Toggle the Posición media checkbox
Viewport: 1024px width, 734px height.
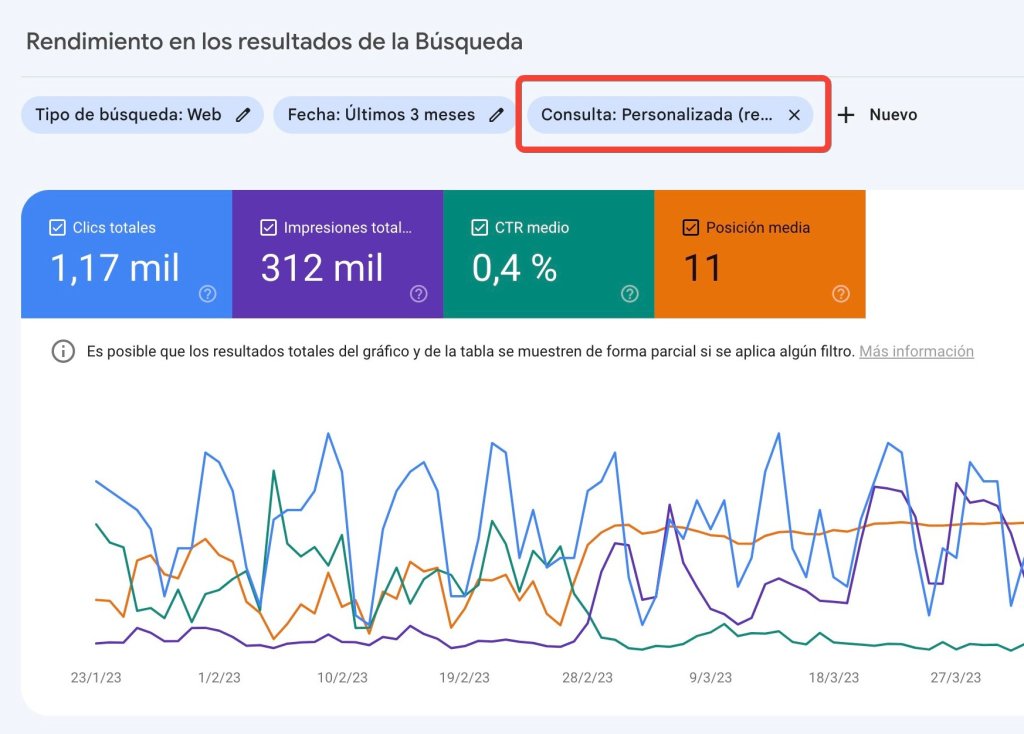click(690, 227)
